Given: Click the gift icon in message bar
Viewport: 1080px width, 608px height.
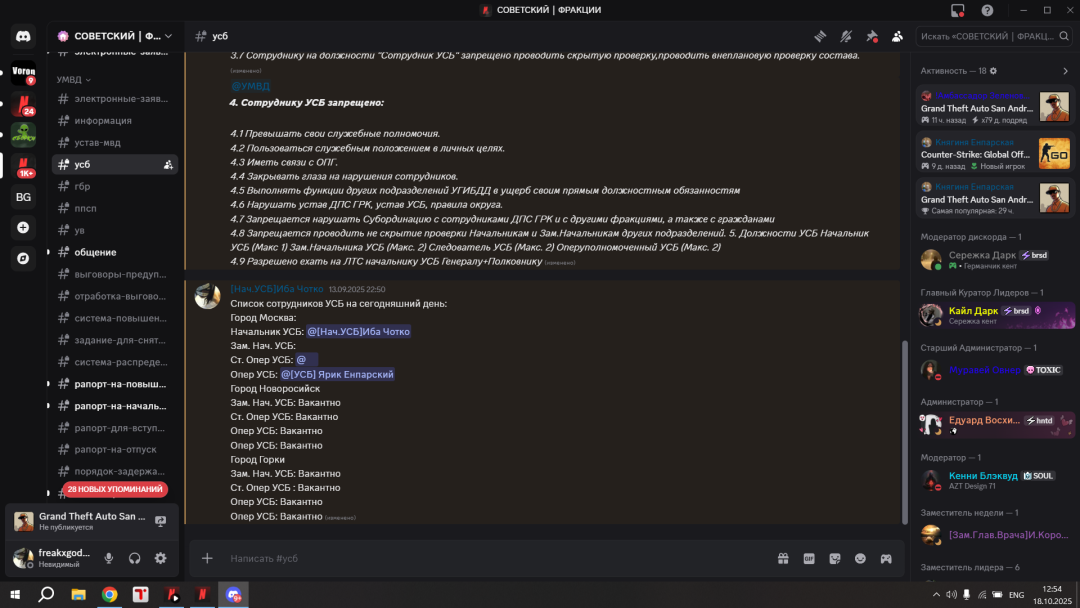Looking at the screenshot, I should point(783,558).
